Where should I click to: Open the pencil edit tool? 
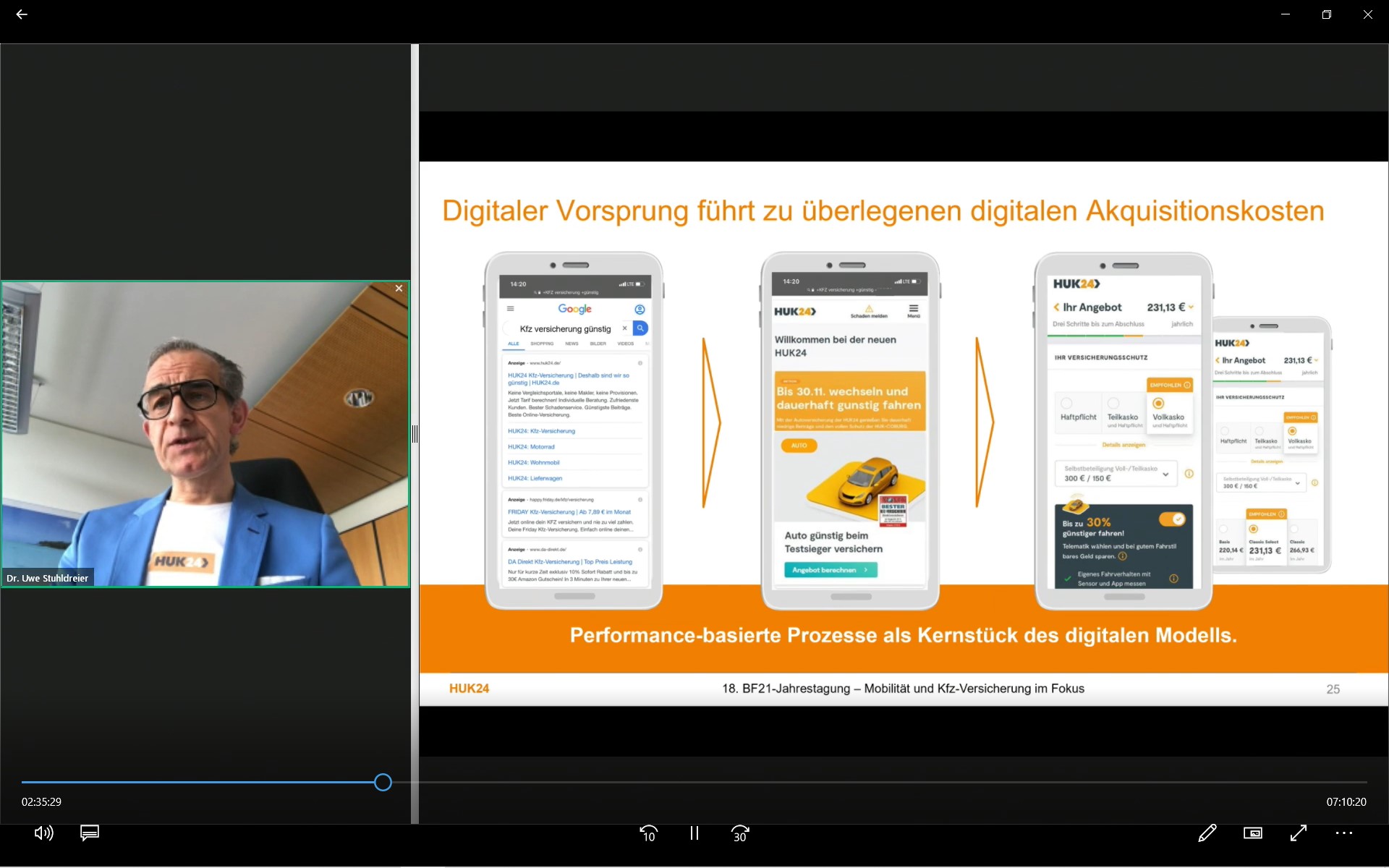click(1207, 833)
